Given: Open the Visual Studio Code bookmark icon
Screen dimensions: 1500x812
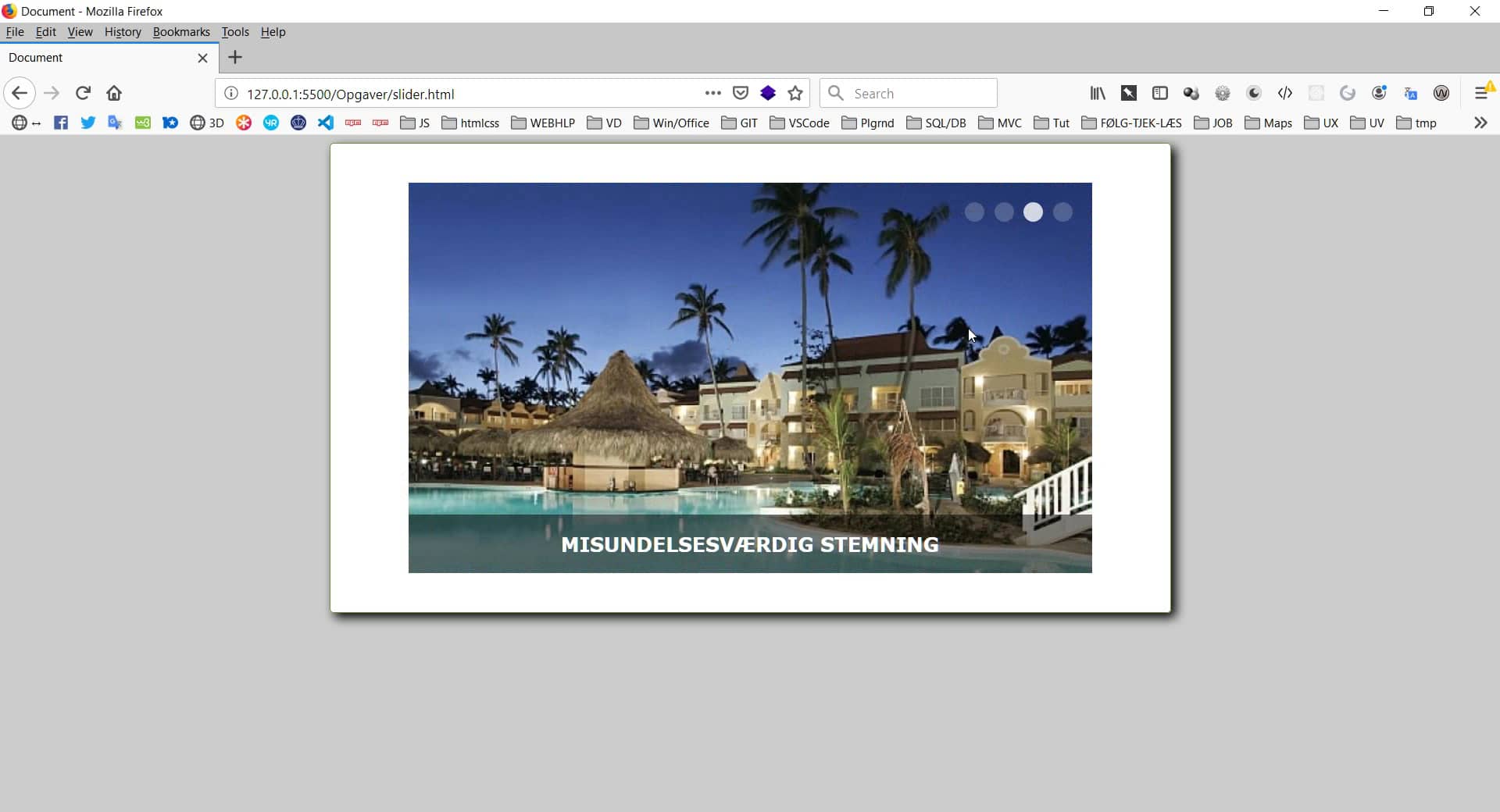Looking at the screenshot, I should (x=326, y=123).
